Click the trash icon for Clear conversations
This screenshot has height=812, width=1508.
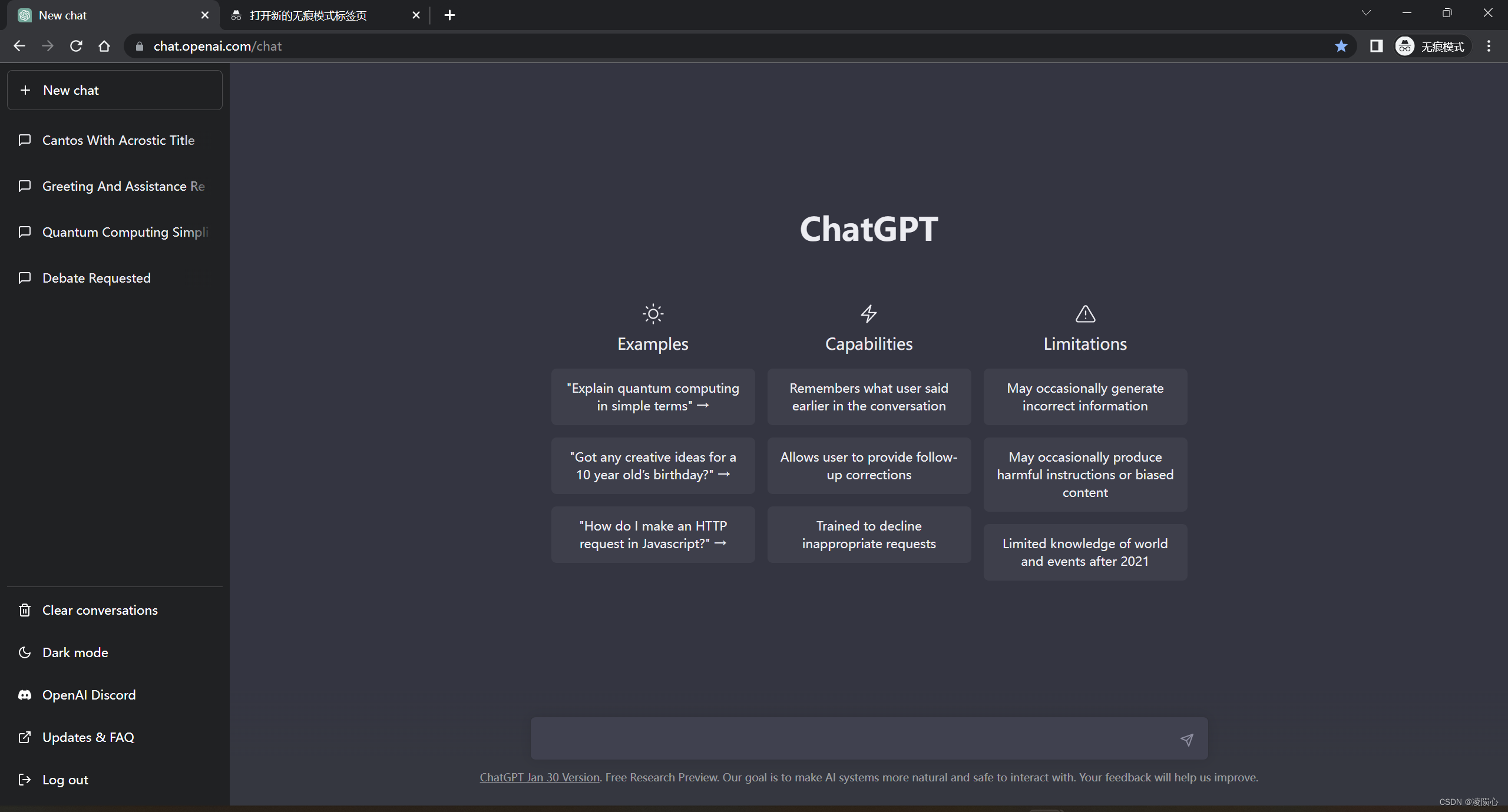(x=25, y=610)
